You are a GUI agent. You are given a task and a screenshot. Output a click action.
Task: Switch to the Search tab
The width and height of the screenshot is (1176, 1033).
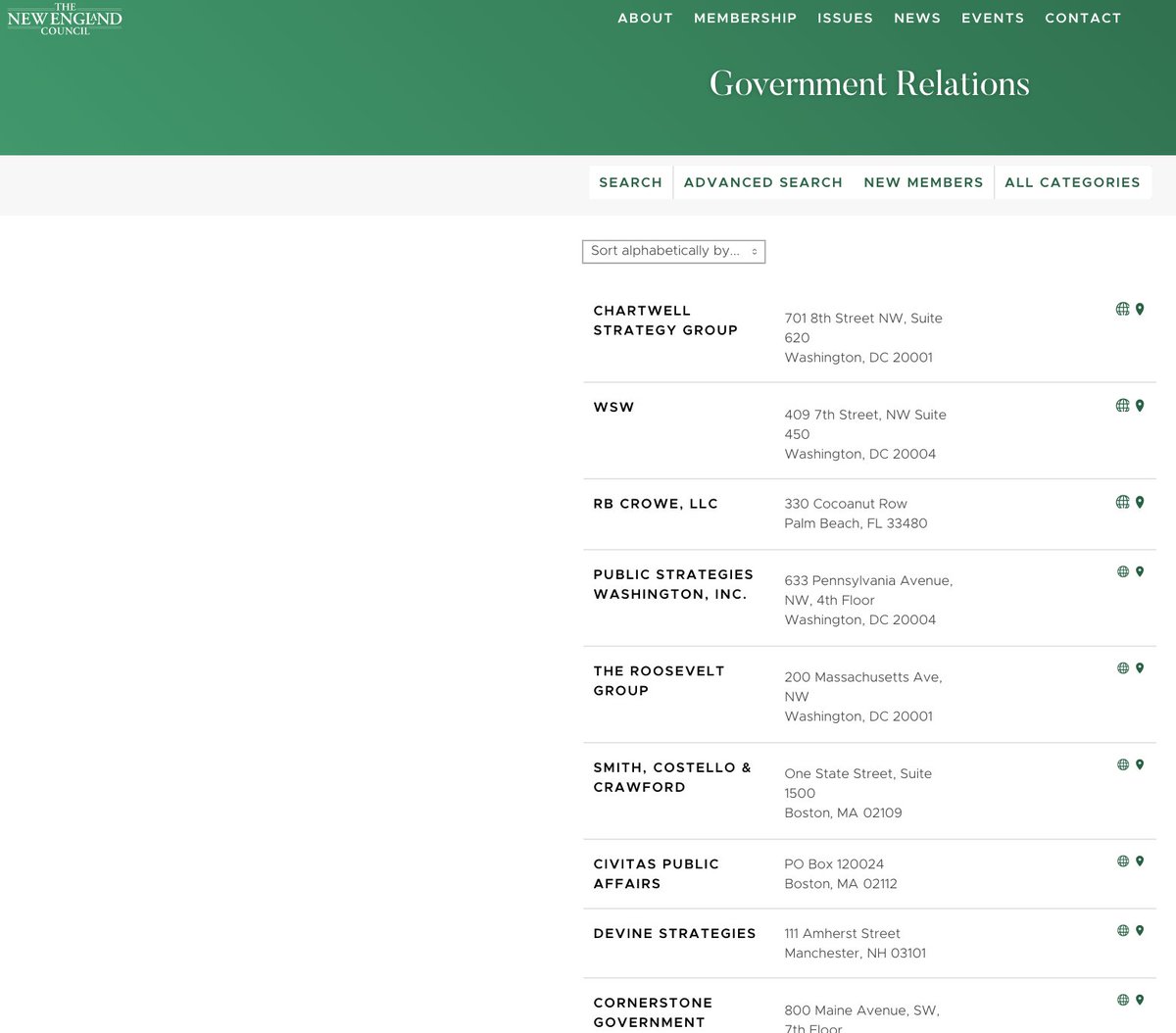click(x=630, y=182)
